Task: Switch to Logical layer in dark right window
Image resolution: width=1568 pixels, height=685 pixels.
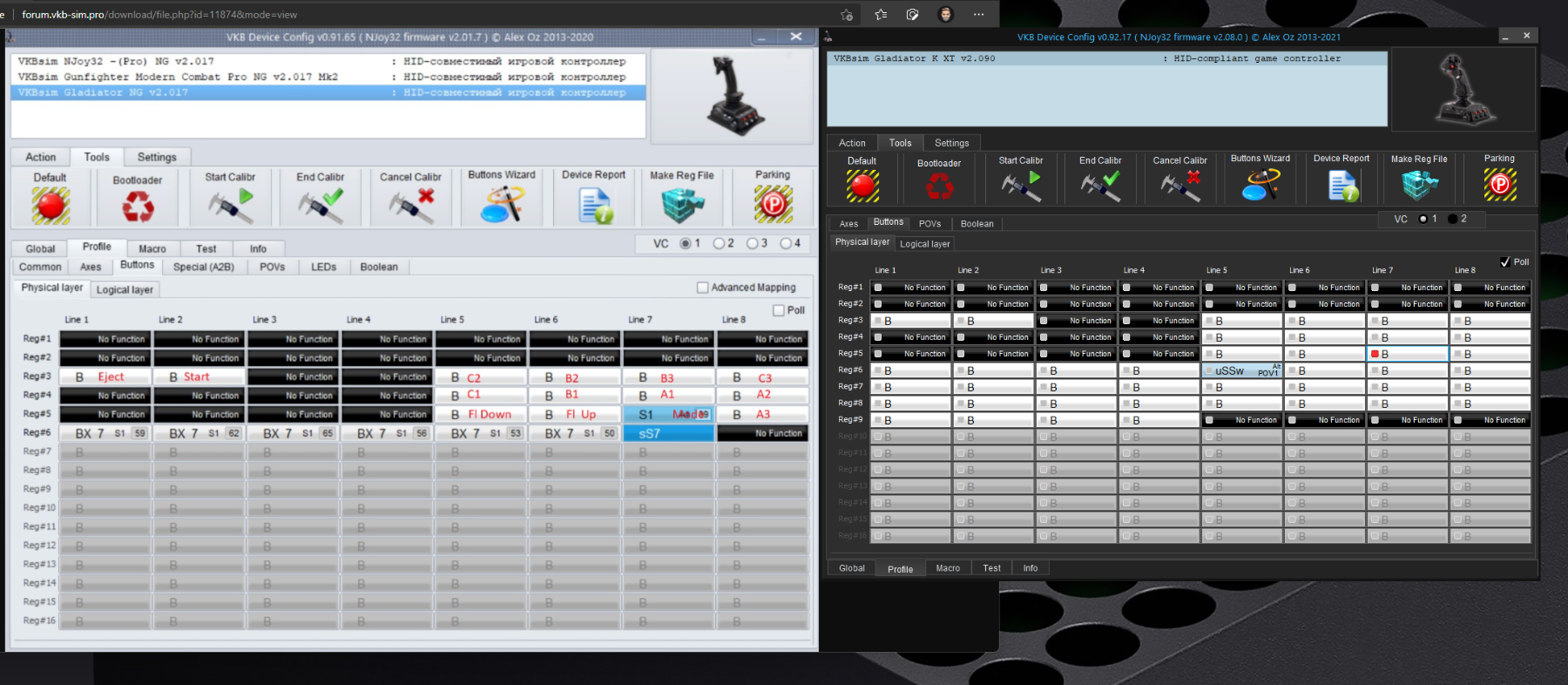Action: click(925, 244)
